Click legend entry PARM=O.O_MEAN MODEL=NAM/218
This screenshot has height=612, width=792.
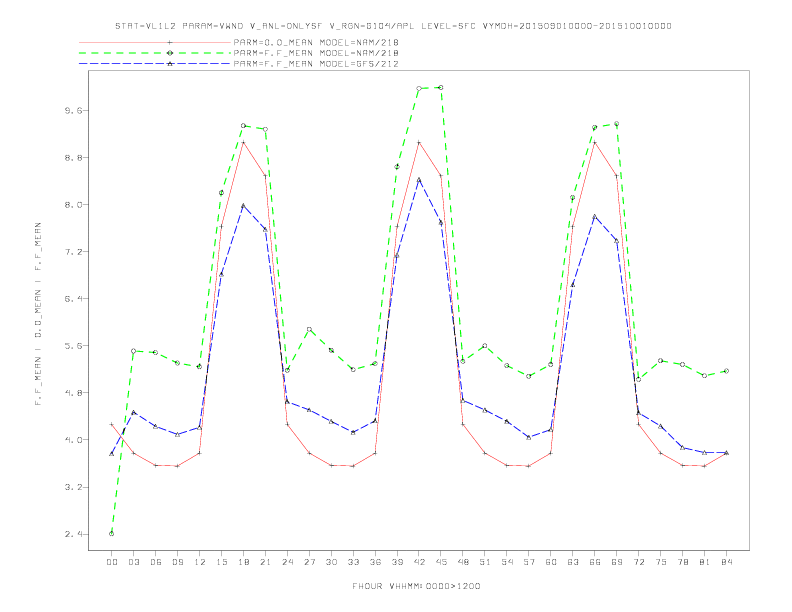pyautogui.click(x=316, y=42)
